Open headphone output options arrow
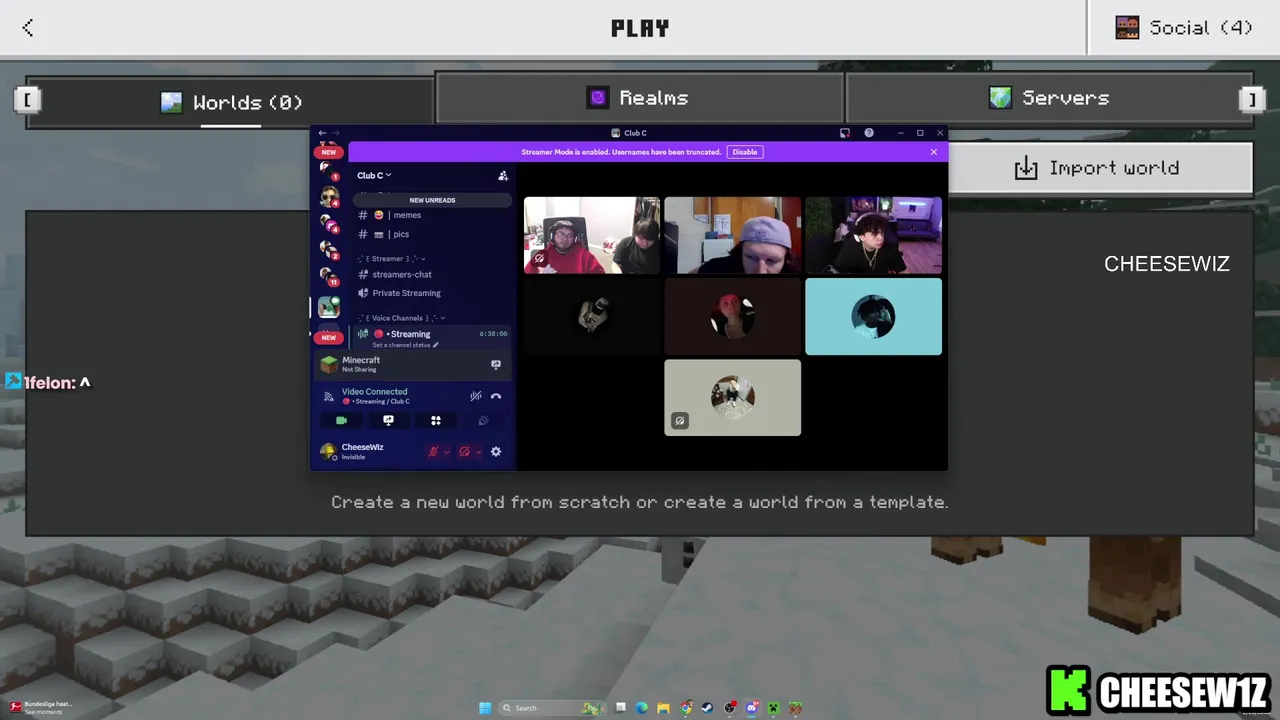Viewport: 1280px width, 720px height. click(x=478, y=452)
